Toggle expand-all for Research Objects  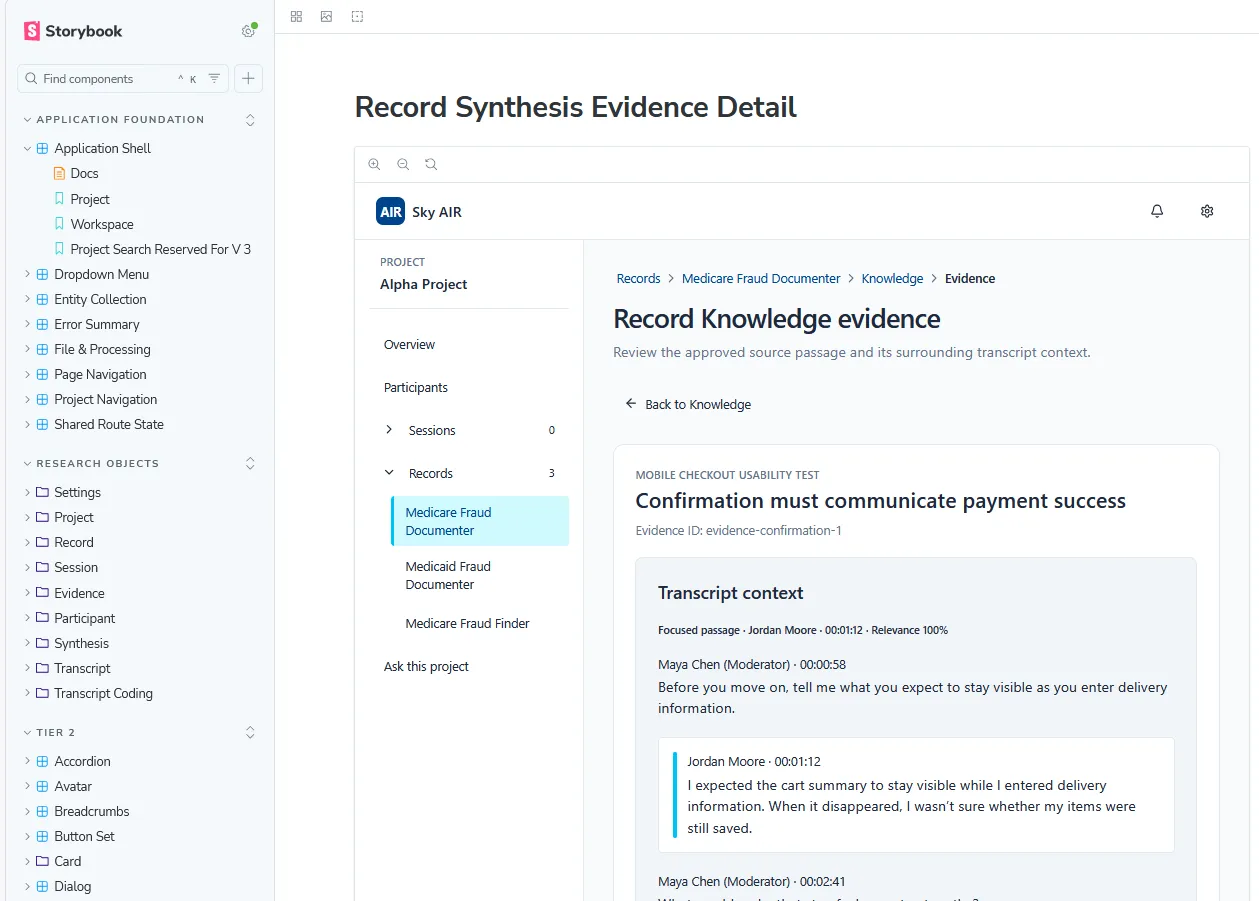[250, 463]
